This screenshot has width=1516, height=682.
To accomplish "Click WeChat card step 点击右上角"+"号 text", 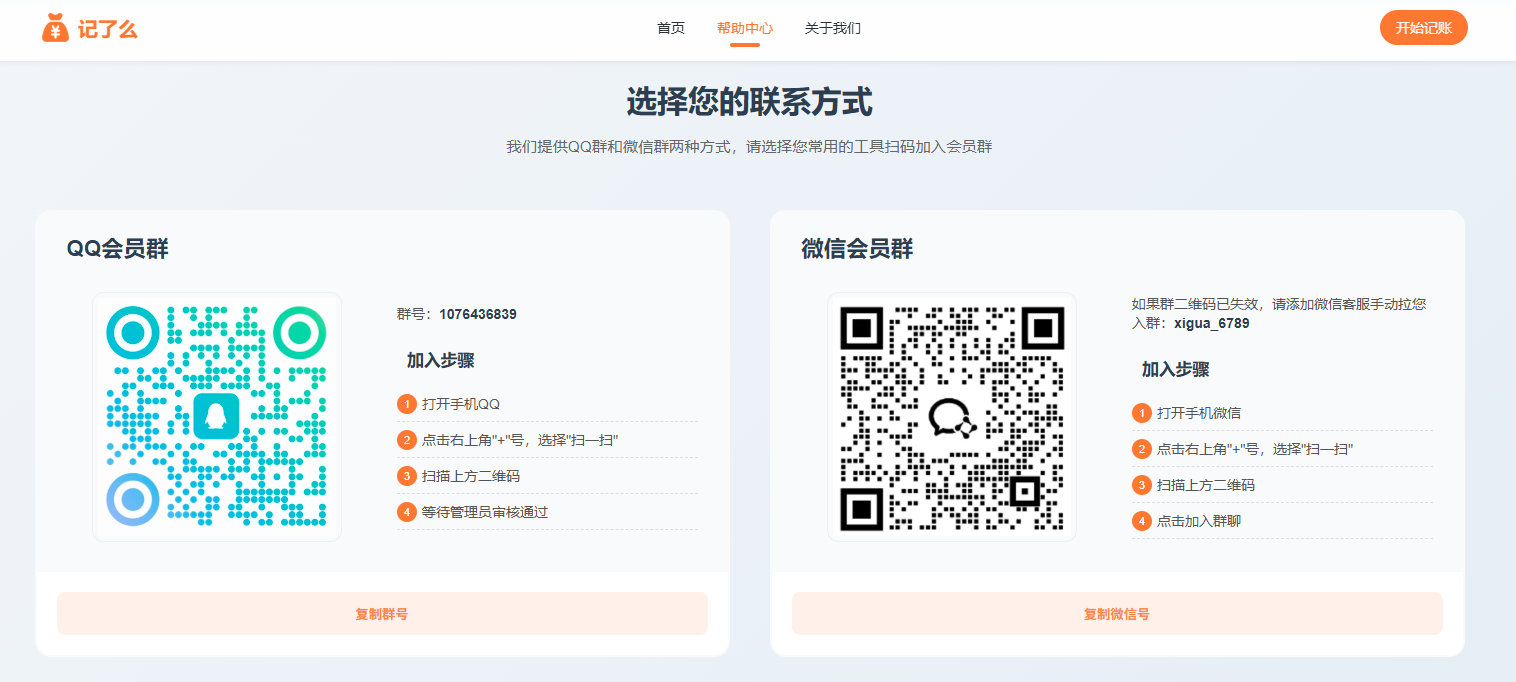I will click(x=1256, y=449).
